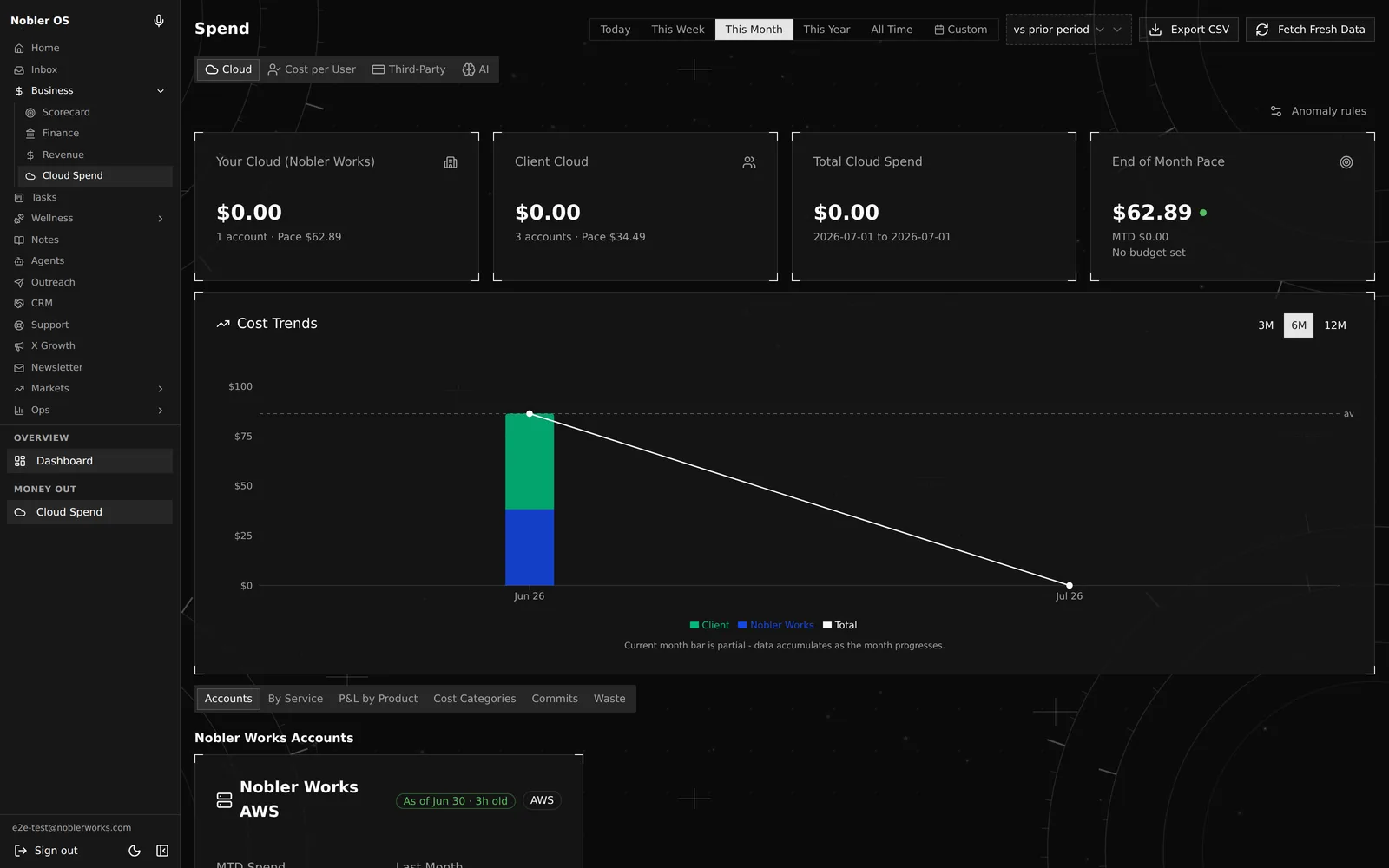Screen dimensions: 1389x868
Task: Open Newsletter in the sidebar
Action: (x=89, y=367)
